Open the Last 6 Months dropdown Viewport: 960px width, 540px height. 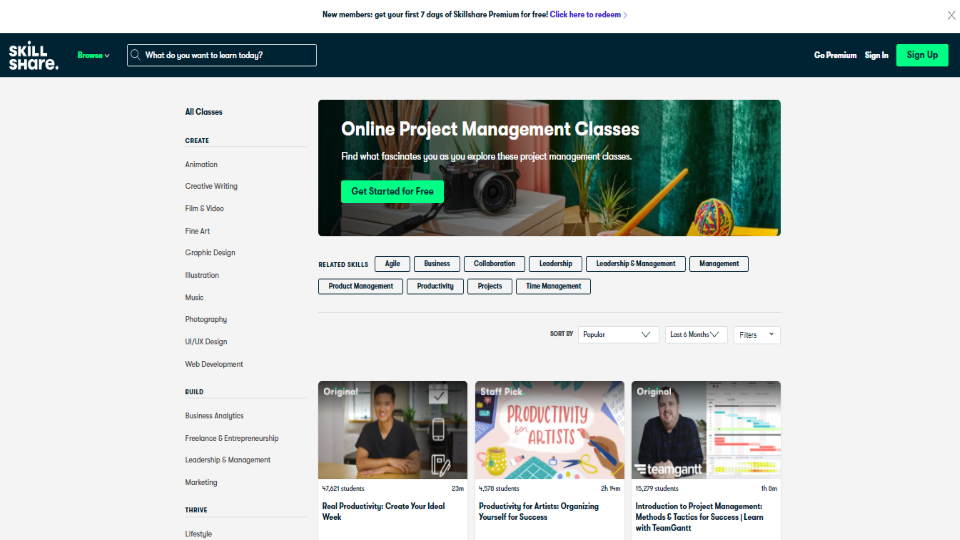tap(696, 335)
